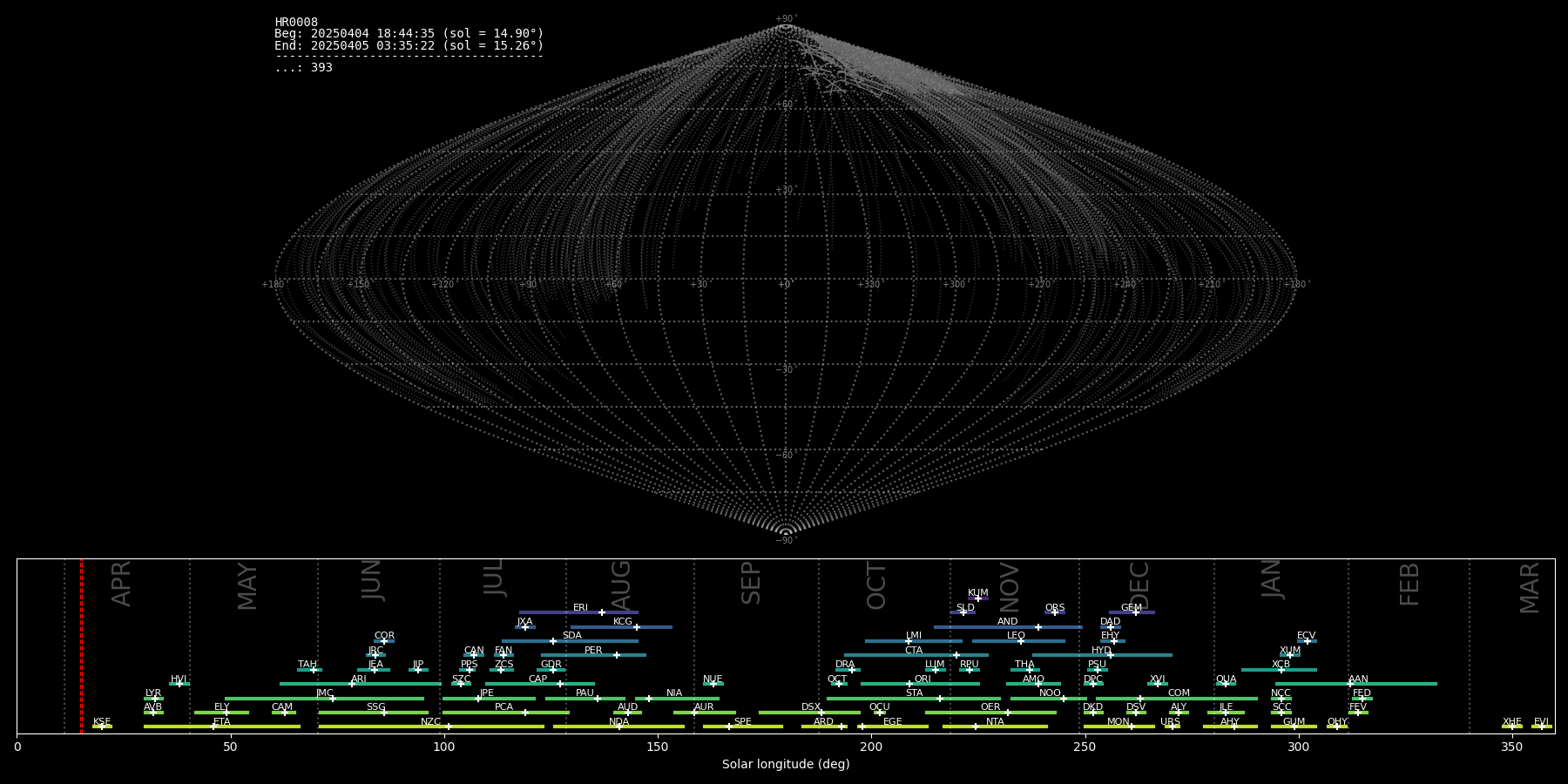Click the ARI shower label
The width and height of the screenshot is (1568, 784).
coord(359,679)
